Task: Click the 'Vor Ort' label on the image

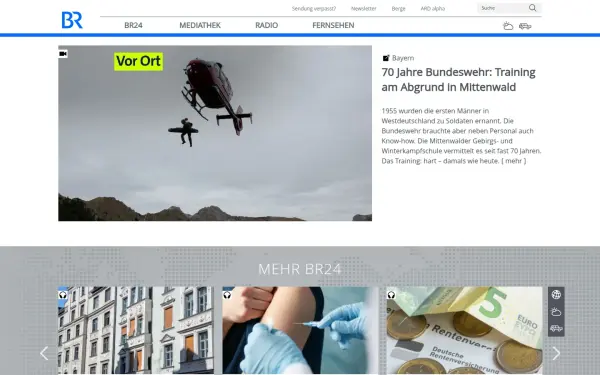Action: tap(139, 61)
